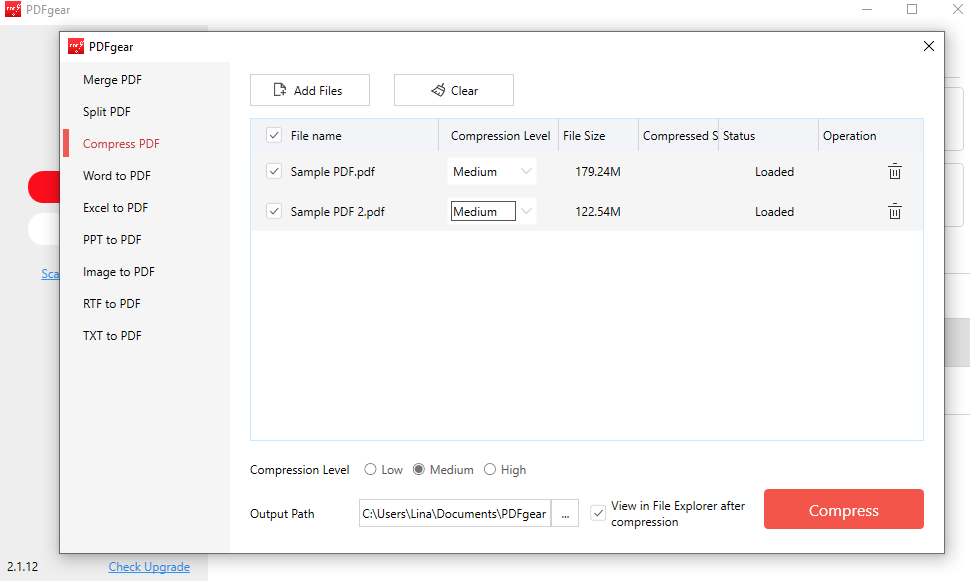Select Low compression level
Screen dimensions: 975x581
point(371,470)
